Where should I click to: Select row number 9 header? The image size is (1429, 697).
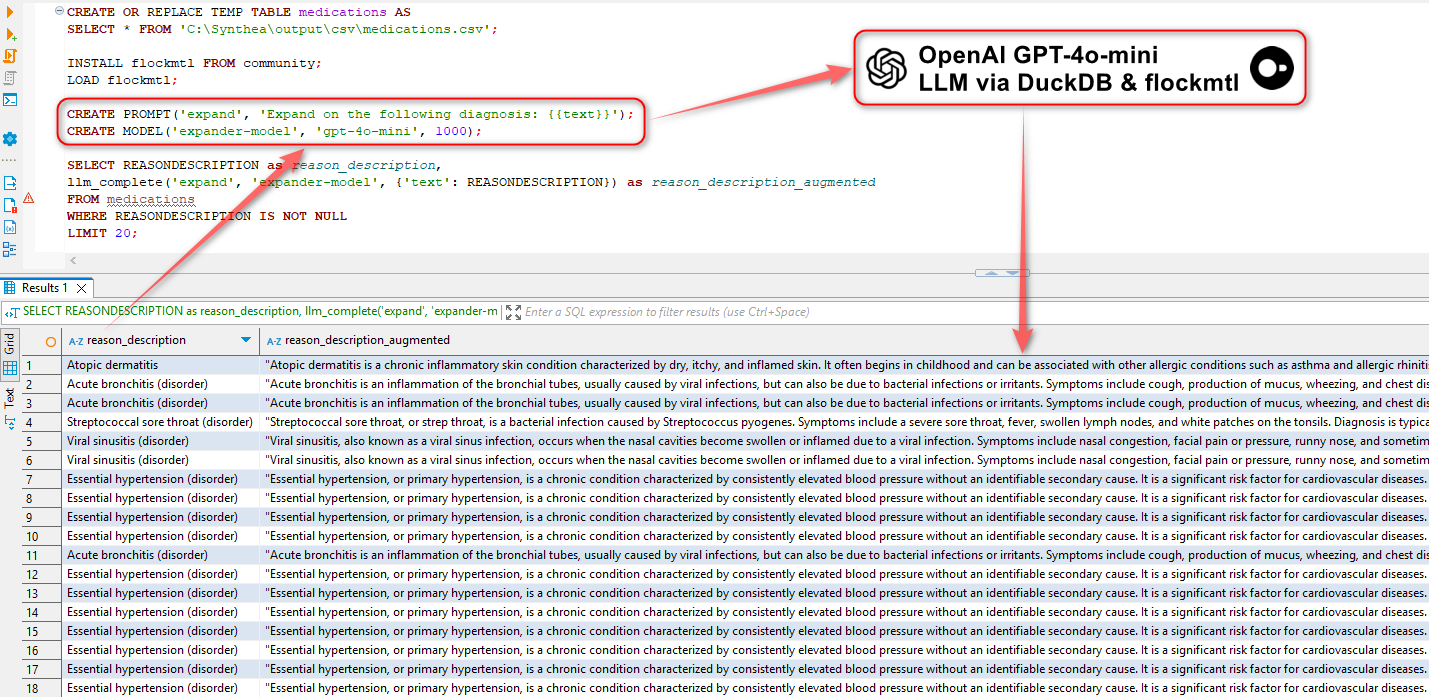[41, 518]
